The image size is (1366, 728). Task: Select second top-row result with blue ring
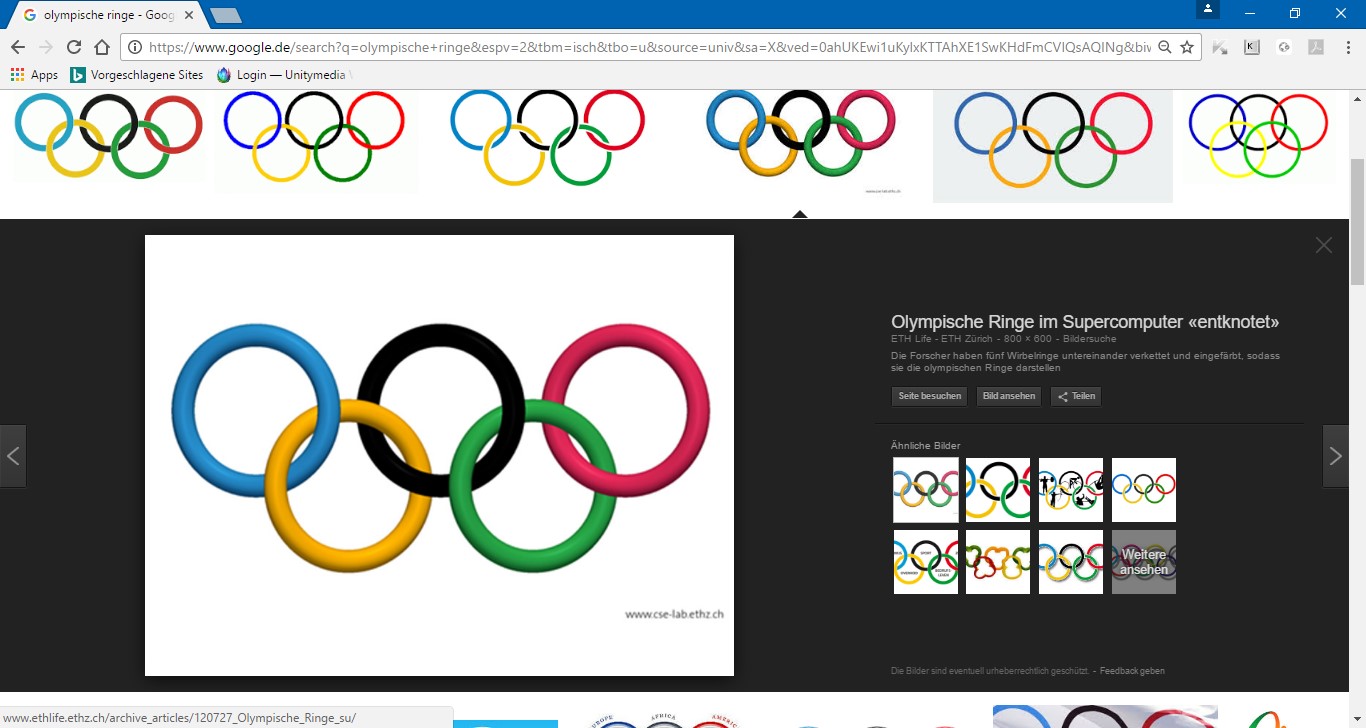click(x=316, y=137)
